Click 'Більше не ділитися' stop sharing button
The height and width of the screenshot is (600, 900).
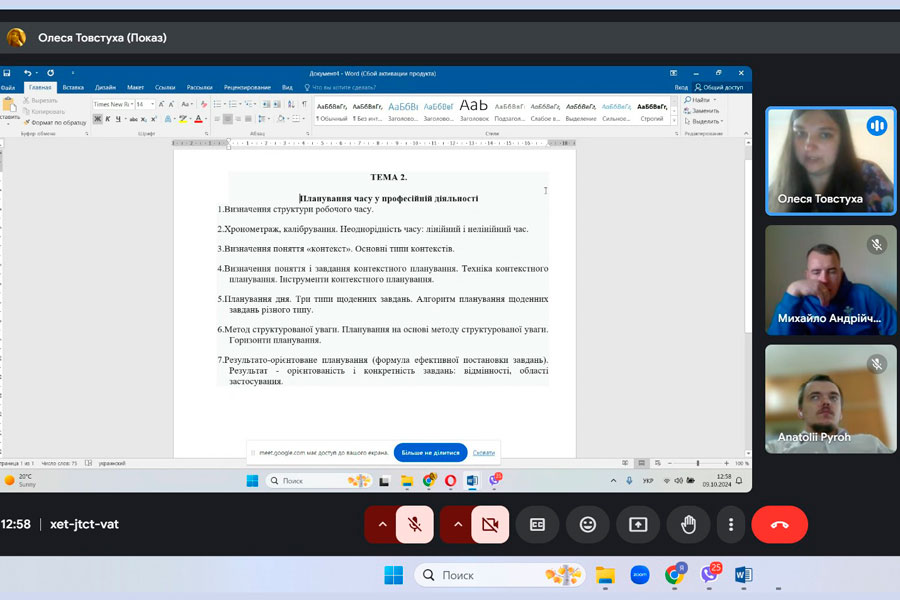[430, 452]
